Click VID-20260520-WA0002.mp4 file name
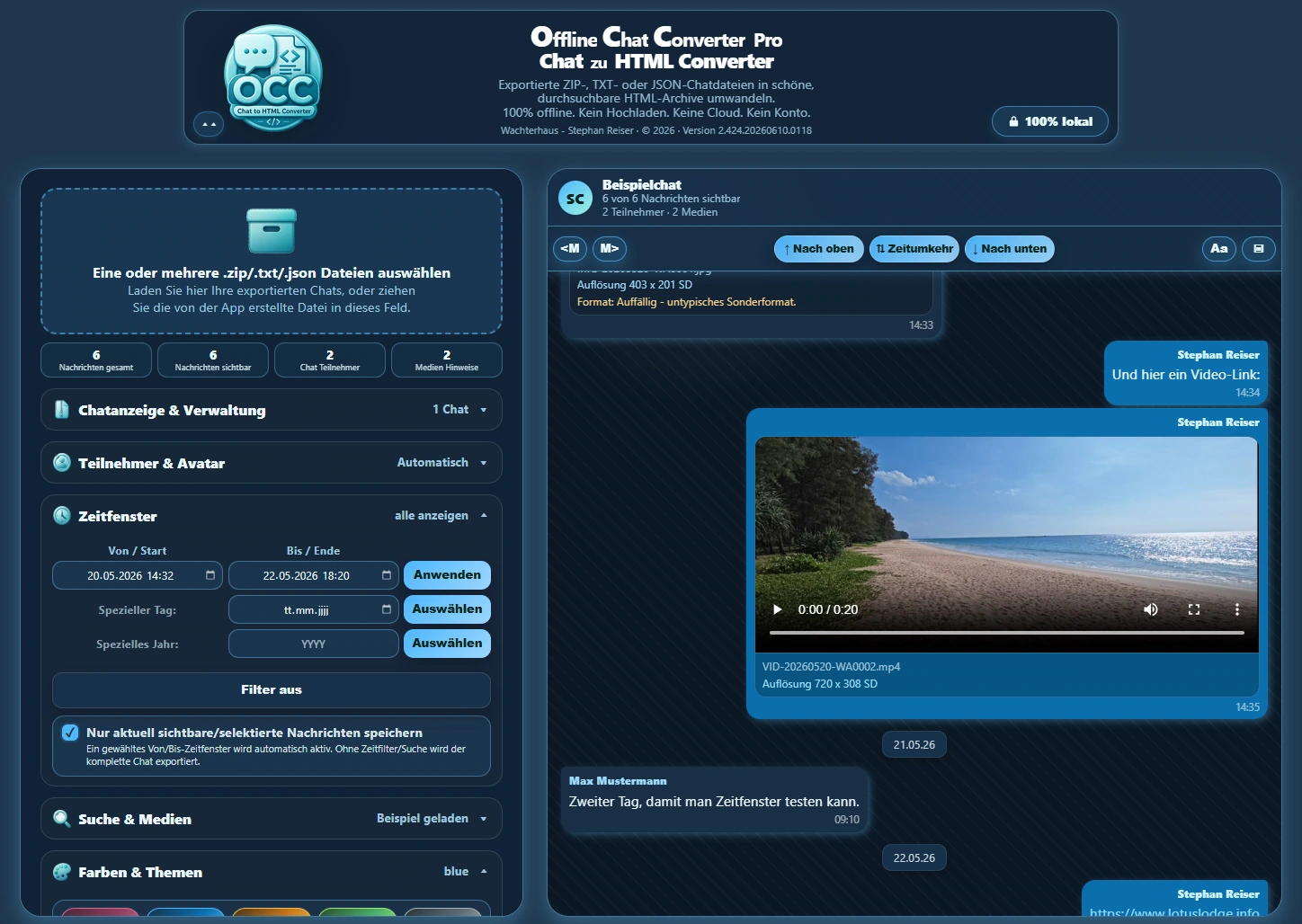Viewport: 1302px width, 924px height. [831, 667]
